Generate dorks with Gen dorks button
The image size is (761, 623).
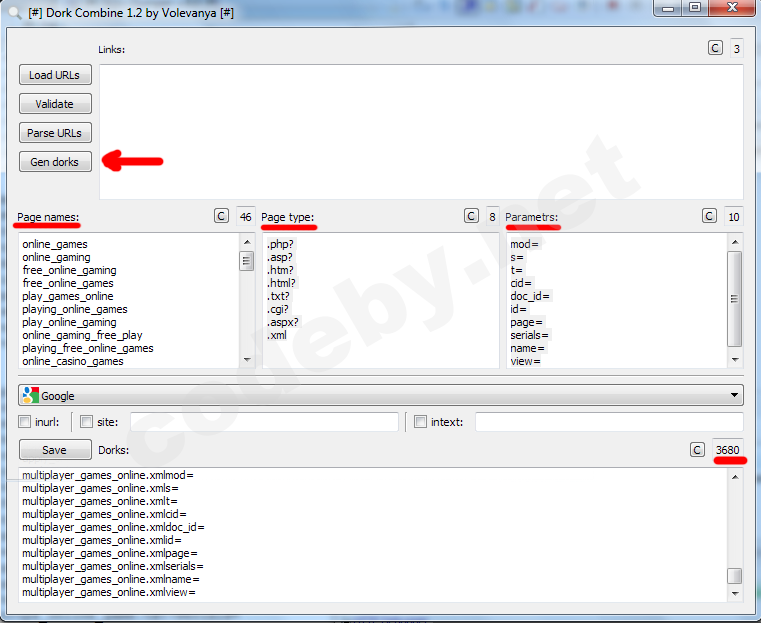coord(55,162)
